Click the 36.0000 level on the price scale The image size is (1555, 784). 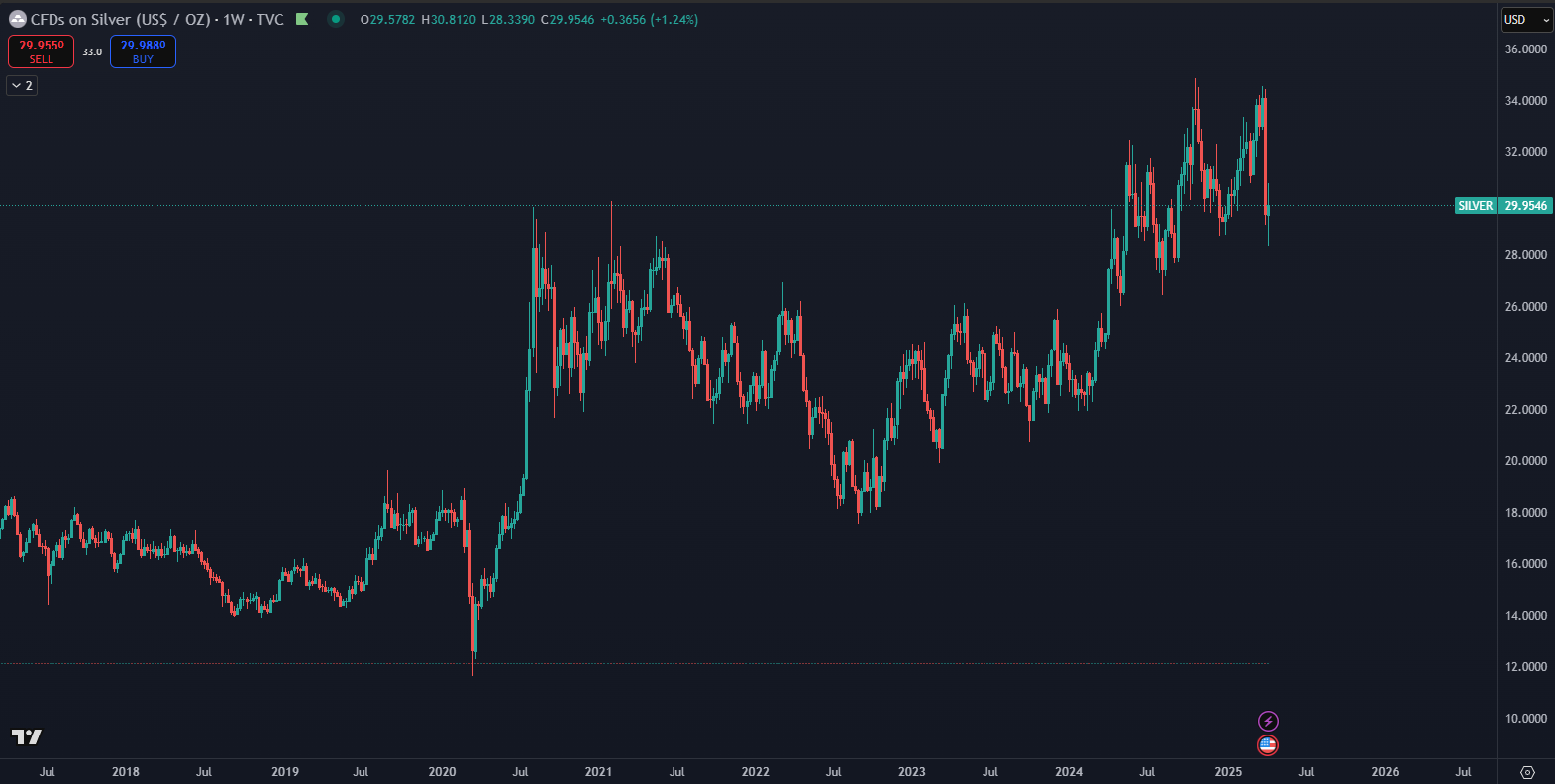click(1525, 49)
